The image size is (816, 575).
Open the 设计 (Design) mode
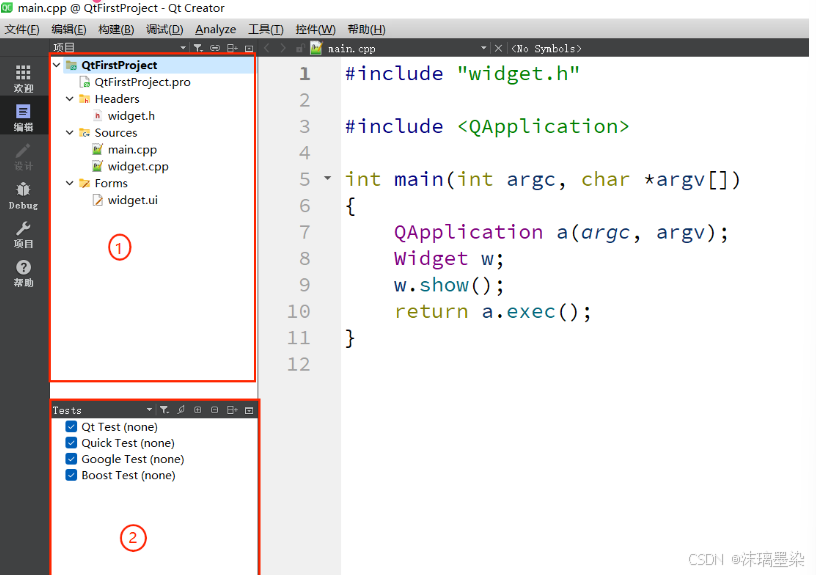coord(23,157)
